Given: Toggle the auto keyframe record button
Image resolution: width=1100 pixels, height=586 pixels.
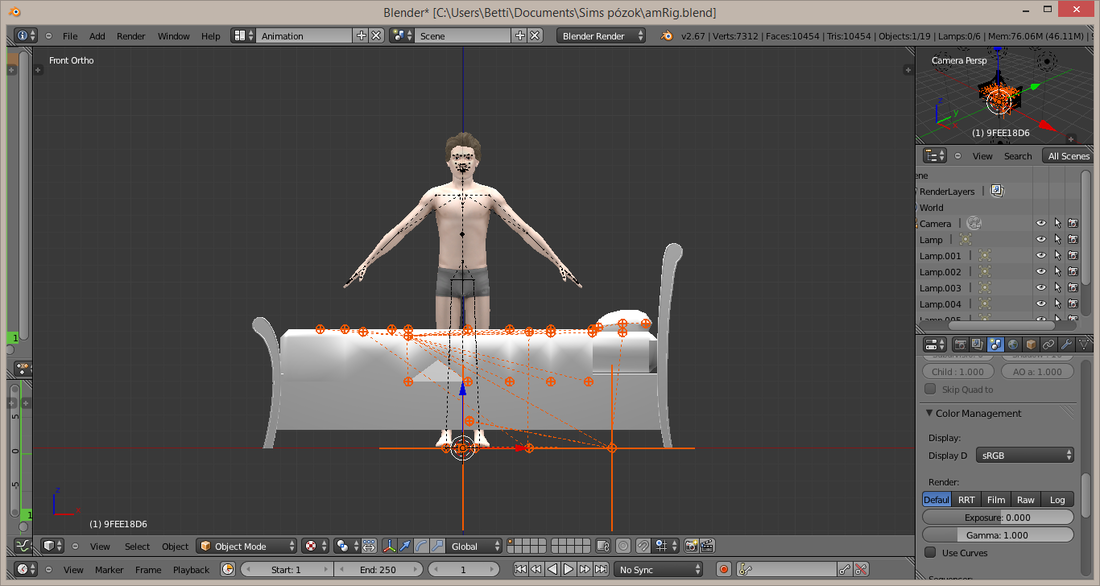Looking at the screenshot, I should point(724,569).
